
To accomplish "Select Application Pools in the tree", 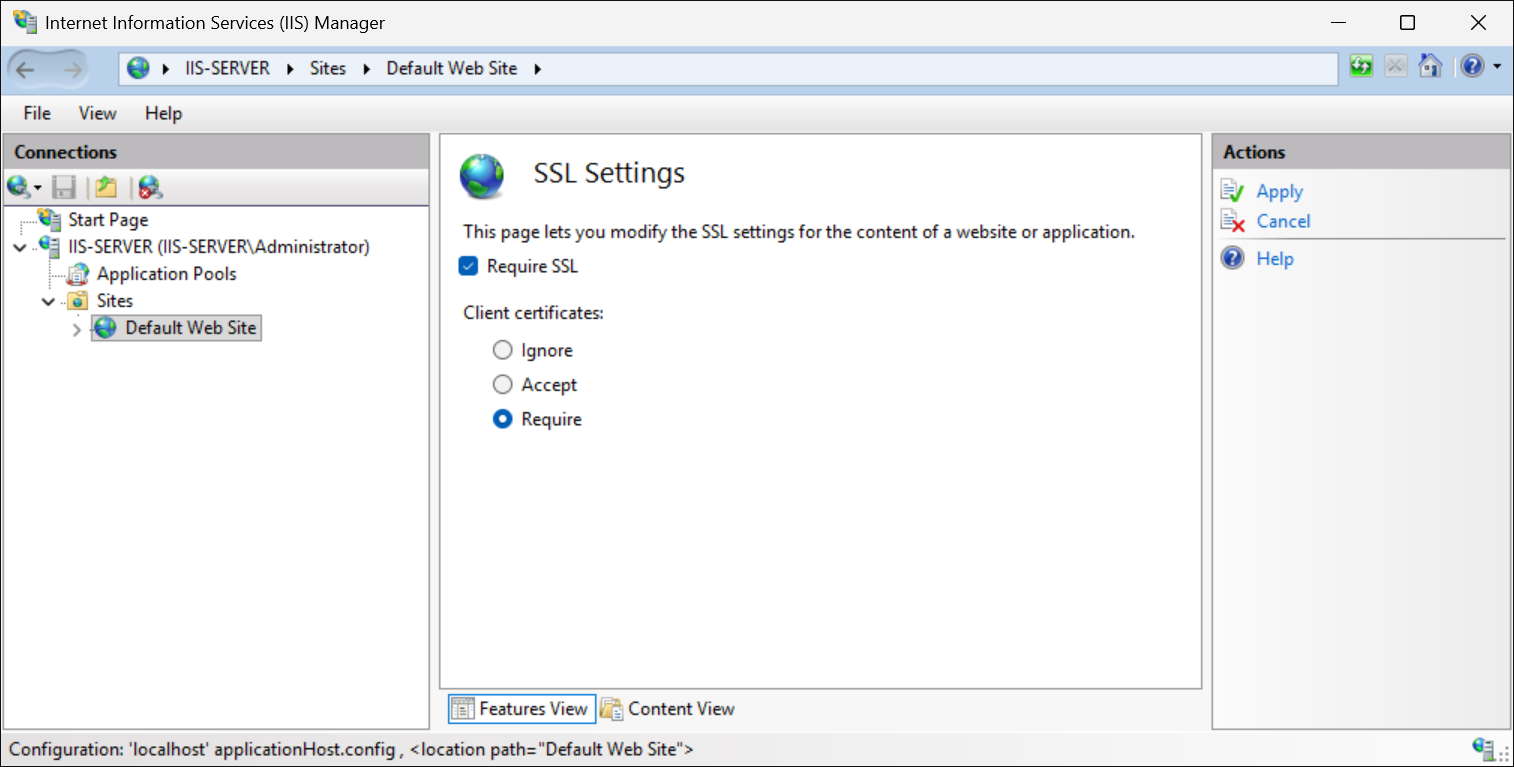I will point(166,273).
